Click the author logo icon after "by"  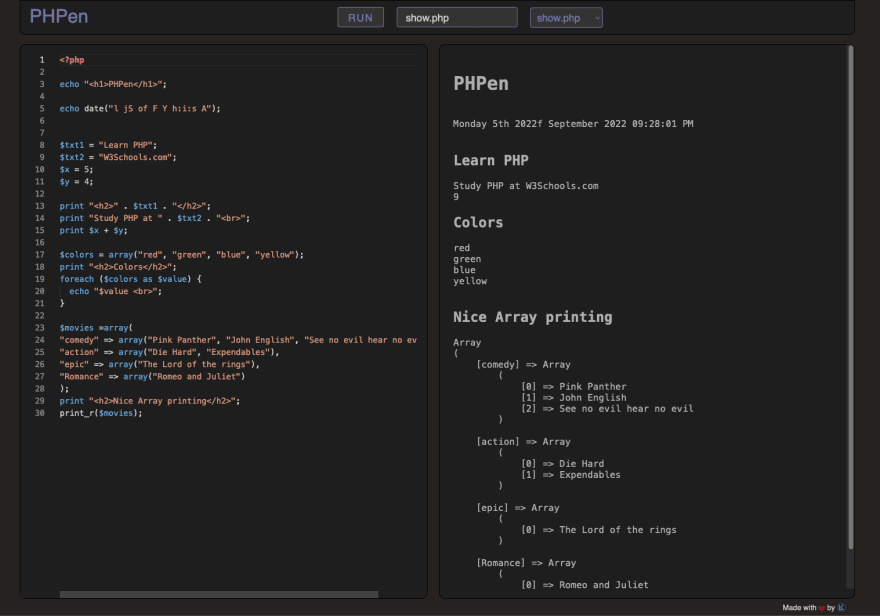[841, 608]
